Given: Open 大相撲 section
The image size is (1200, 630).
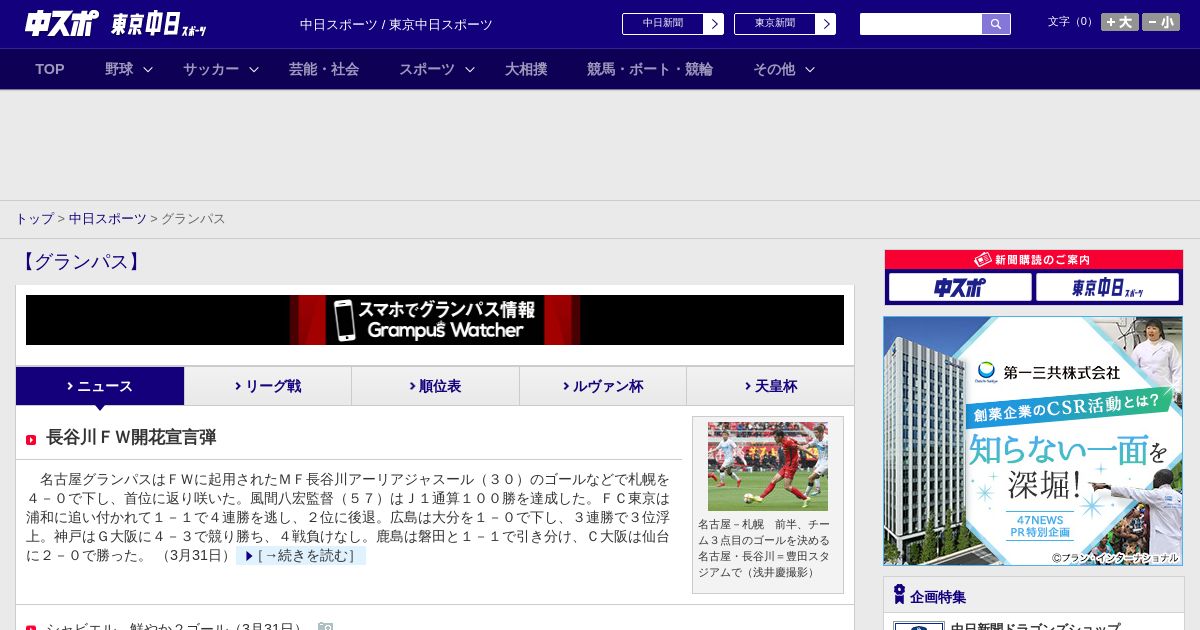Looking at the screenshot, I should tap(526, 69).
